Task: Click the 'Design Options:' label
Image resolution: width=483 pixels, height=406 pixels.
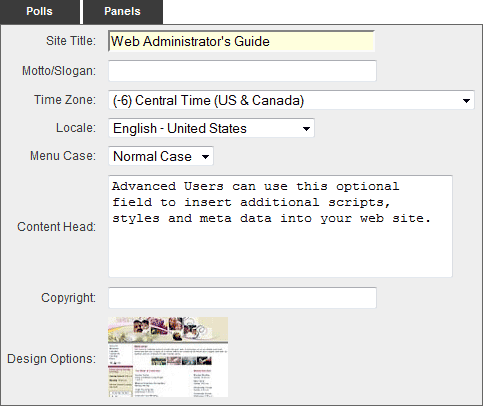Action: [x=51, y=359]
